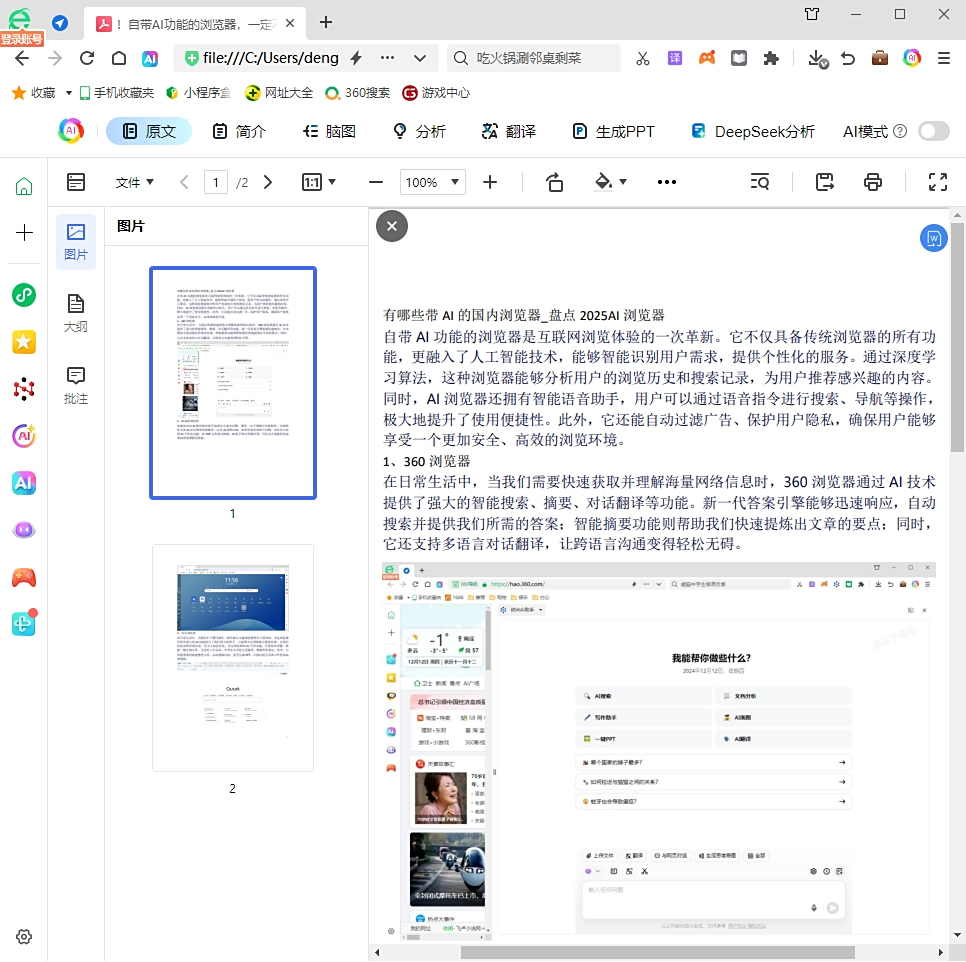This screenshot has width=966, height=962.
Task: Click the zoom out minus control
Action: (x=375, y=182)
